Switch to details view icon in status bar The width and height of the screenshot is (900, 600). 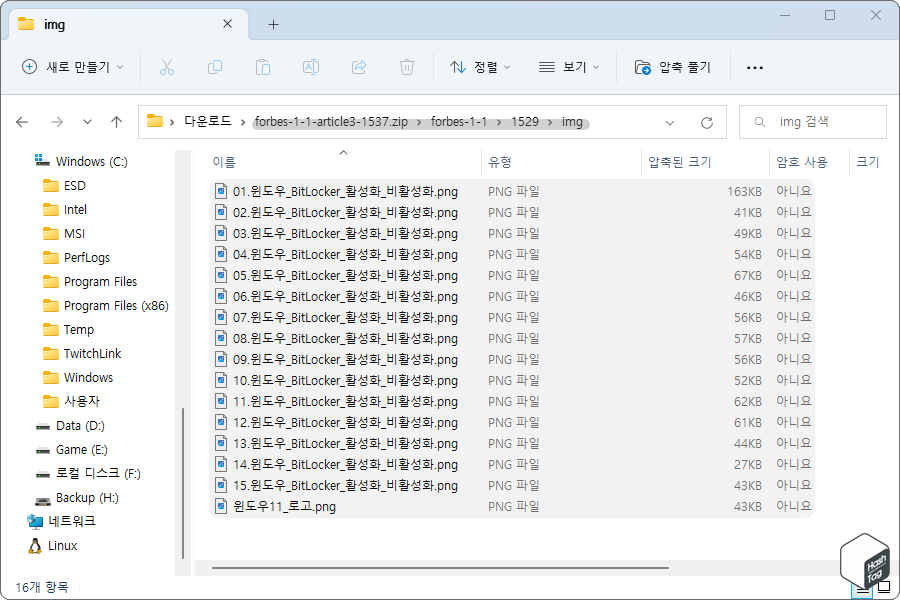(x=862, y=587)
